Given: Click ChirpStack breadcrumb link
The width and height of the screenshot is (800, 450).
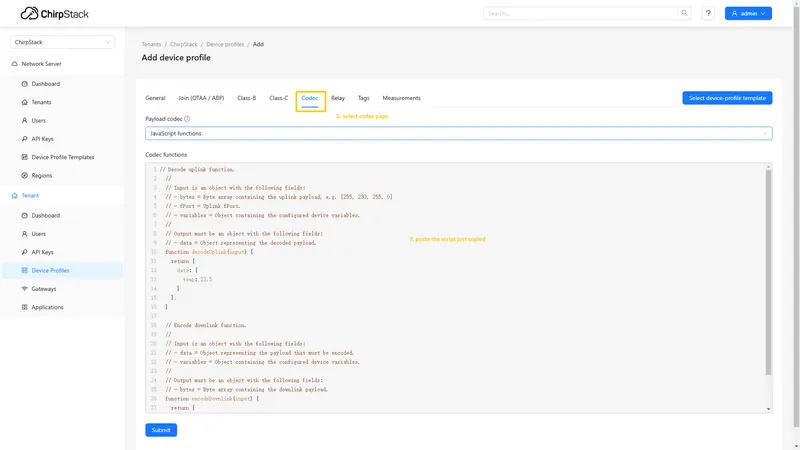Looking at the screenshot, I should click(x=184, y=44).
